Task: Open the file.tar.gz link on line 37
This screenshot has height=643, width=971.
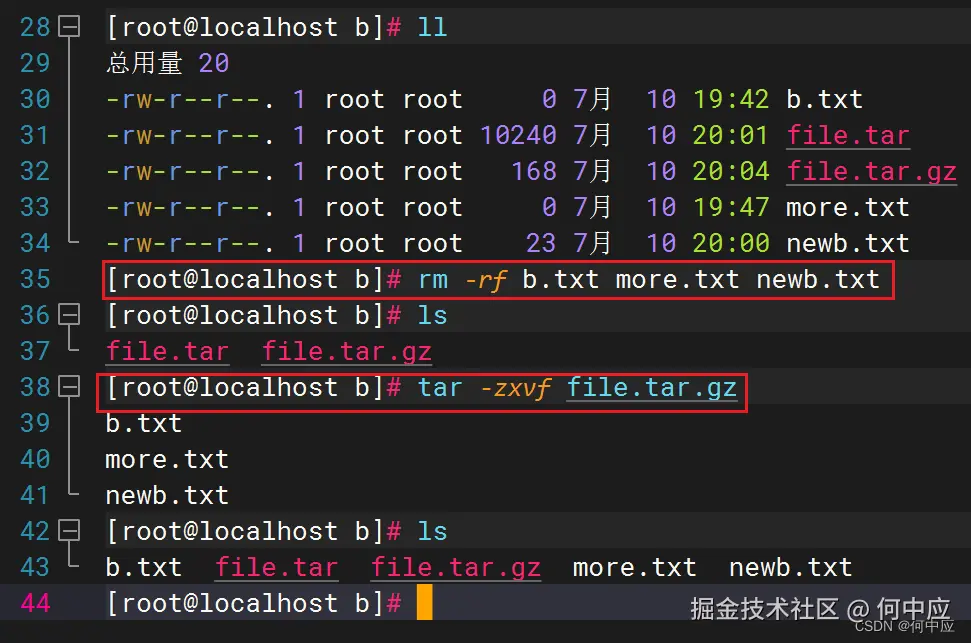Action: click(346, 351)
